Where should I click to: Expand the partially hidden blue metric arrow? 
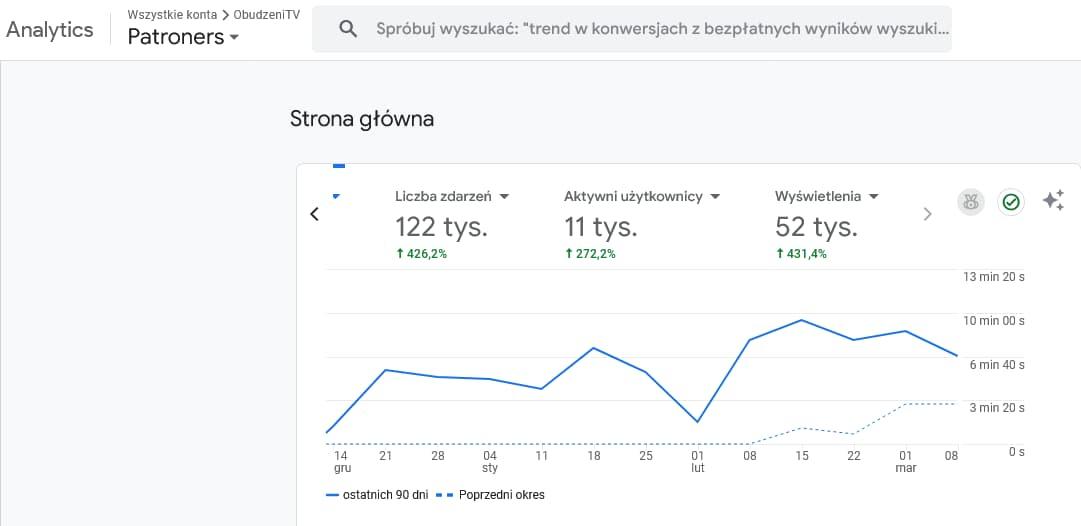pyautogui.click(x=337, y=196)
